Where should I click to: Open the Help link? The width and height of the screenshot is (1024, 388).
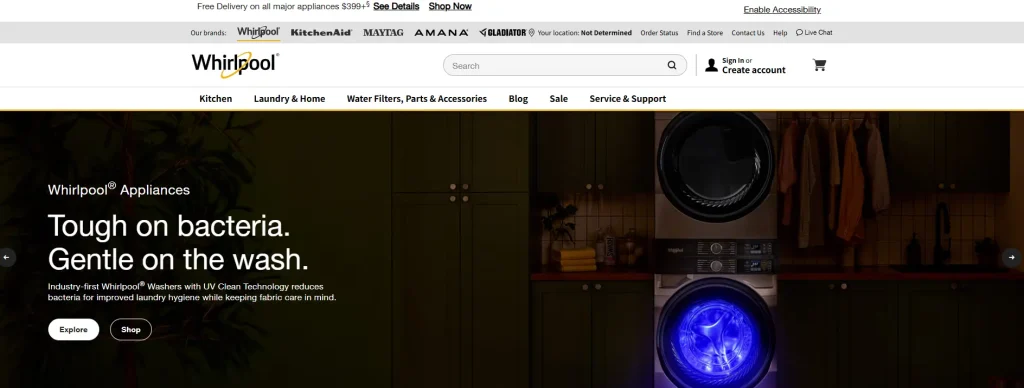pos(780,33)
